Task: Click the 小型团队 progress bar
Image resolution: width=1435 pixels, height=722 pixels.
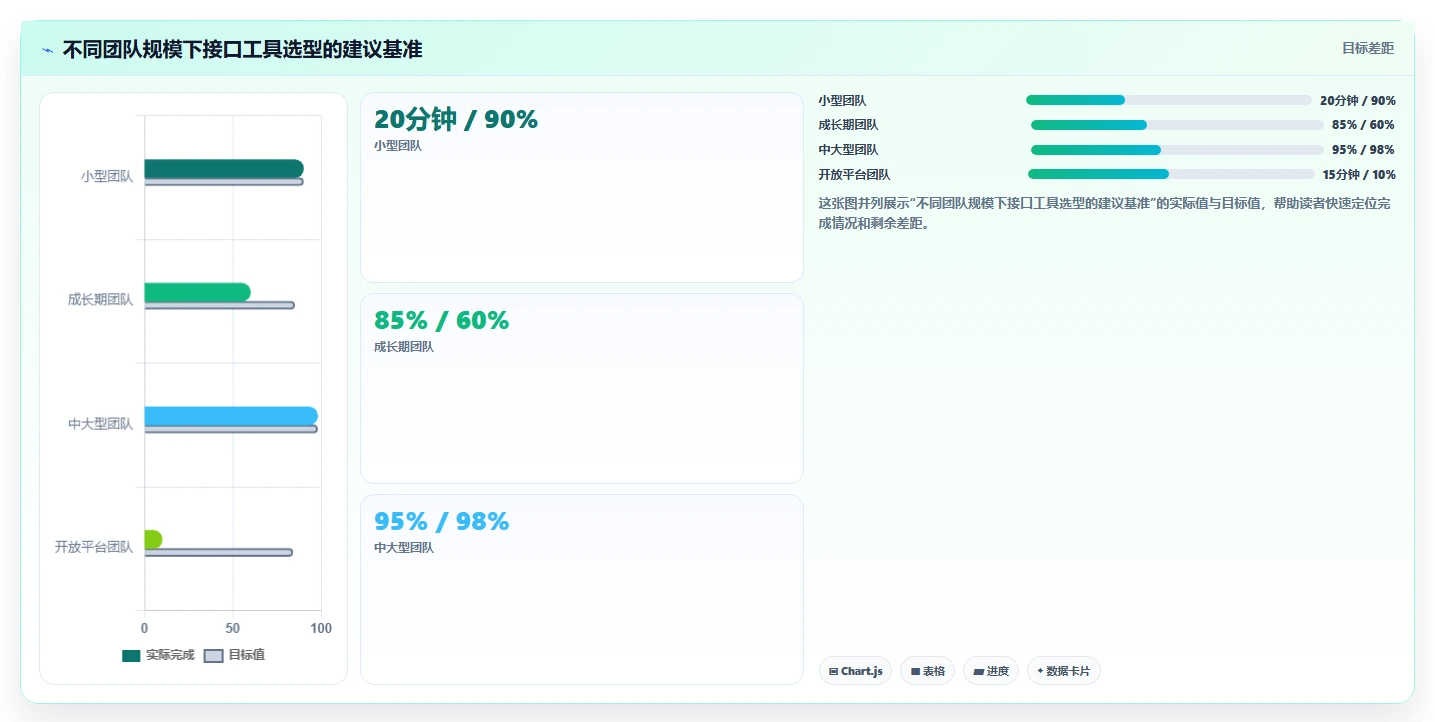Action: coord(1168,100)
